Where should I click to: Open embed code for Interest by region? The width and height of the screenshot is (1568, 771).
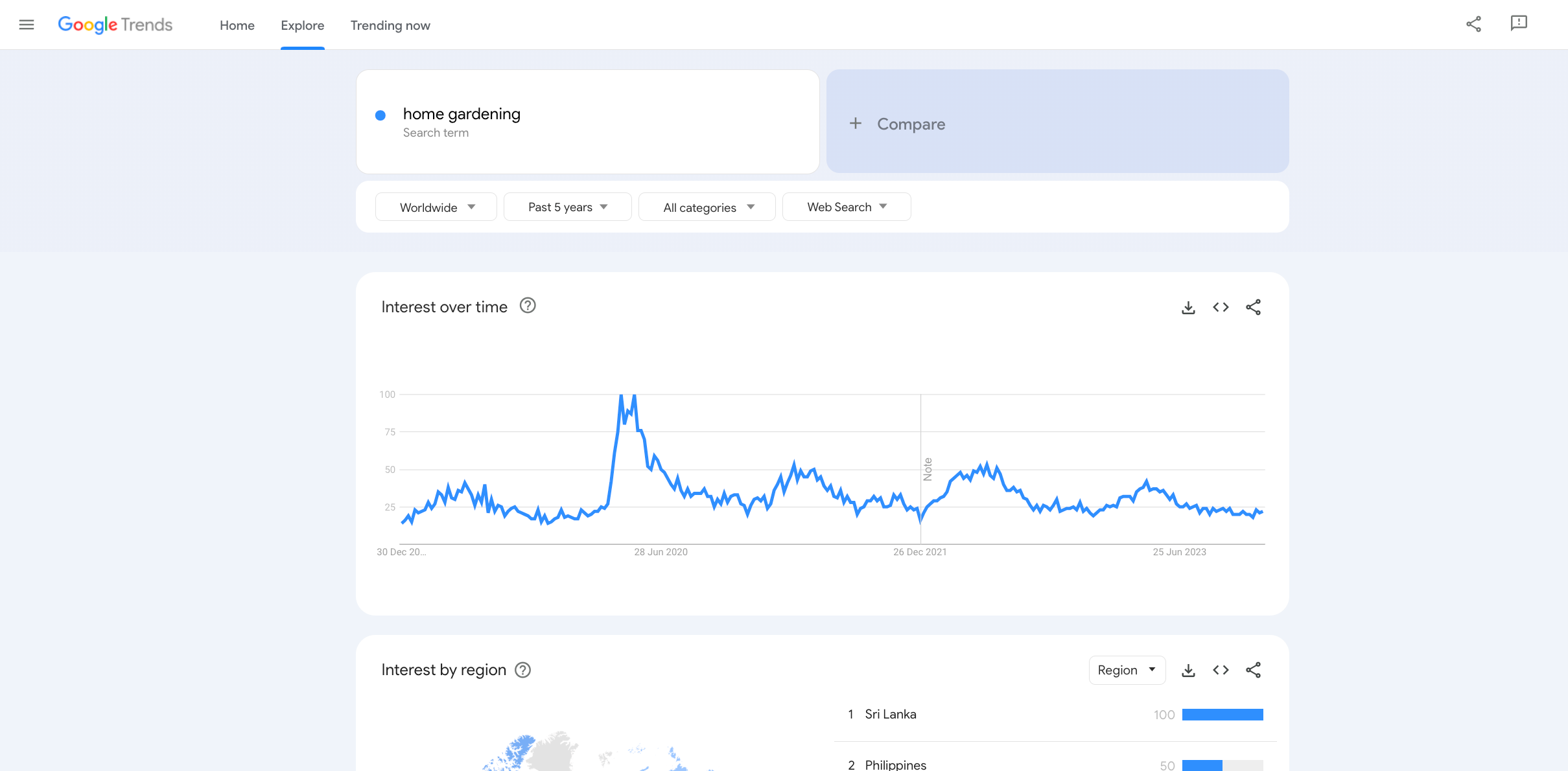coord(1221,671)
